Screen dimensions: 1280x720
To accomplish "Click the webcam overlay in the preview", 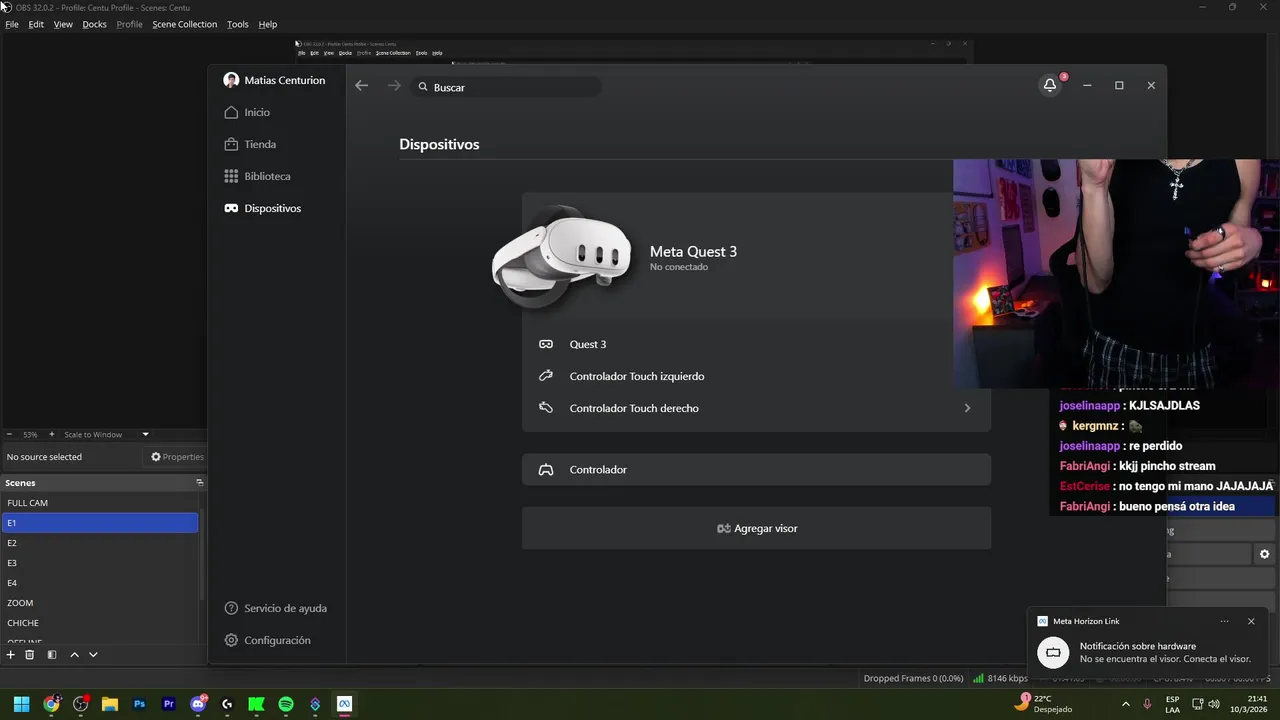I will coord(1116,273).
